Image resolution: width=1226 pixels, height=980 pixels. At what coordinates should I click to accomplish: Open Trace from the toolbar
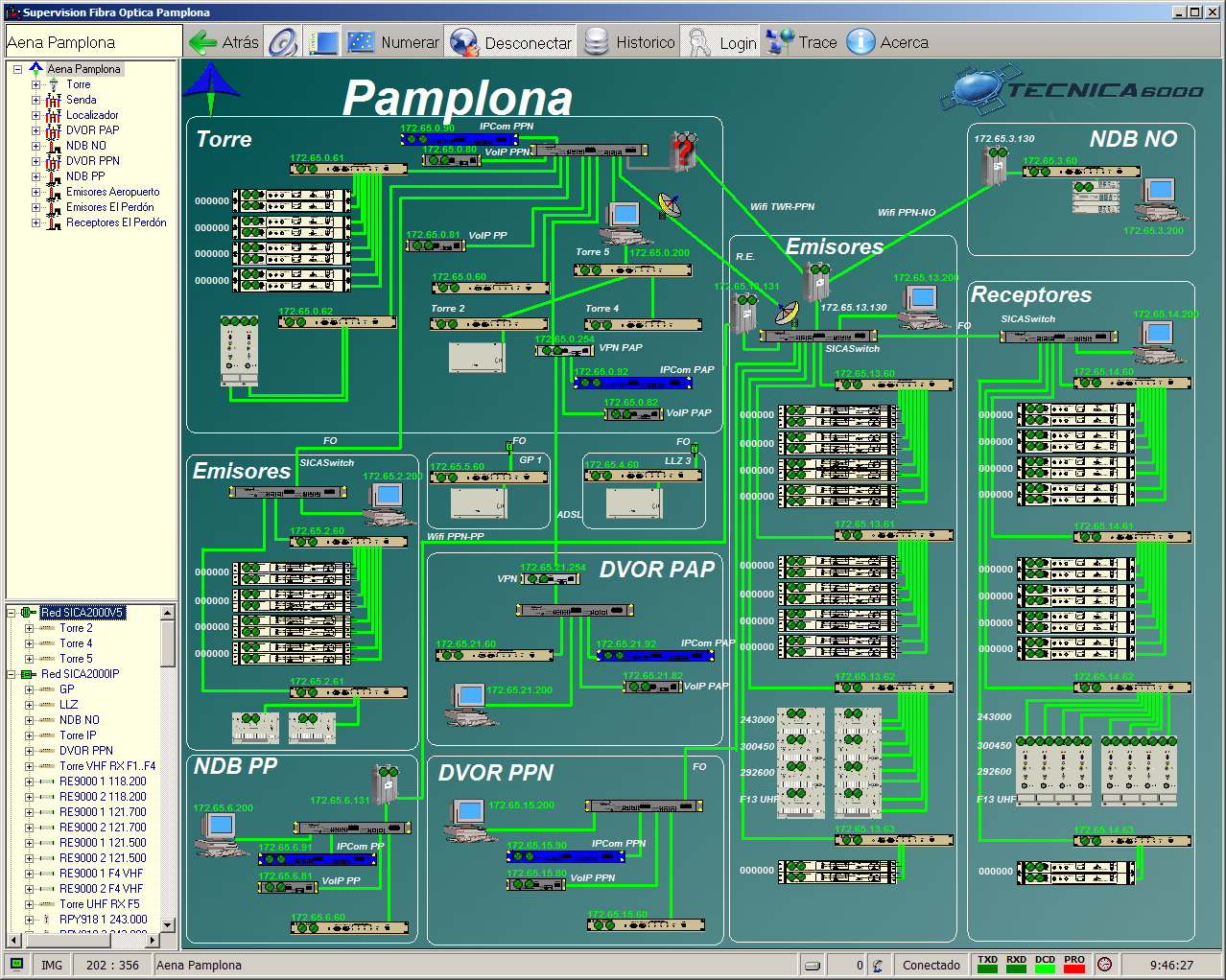point(802,42)
